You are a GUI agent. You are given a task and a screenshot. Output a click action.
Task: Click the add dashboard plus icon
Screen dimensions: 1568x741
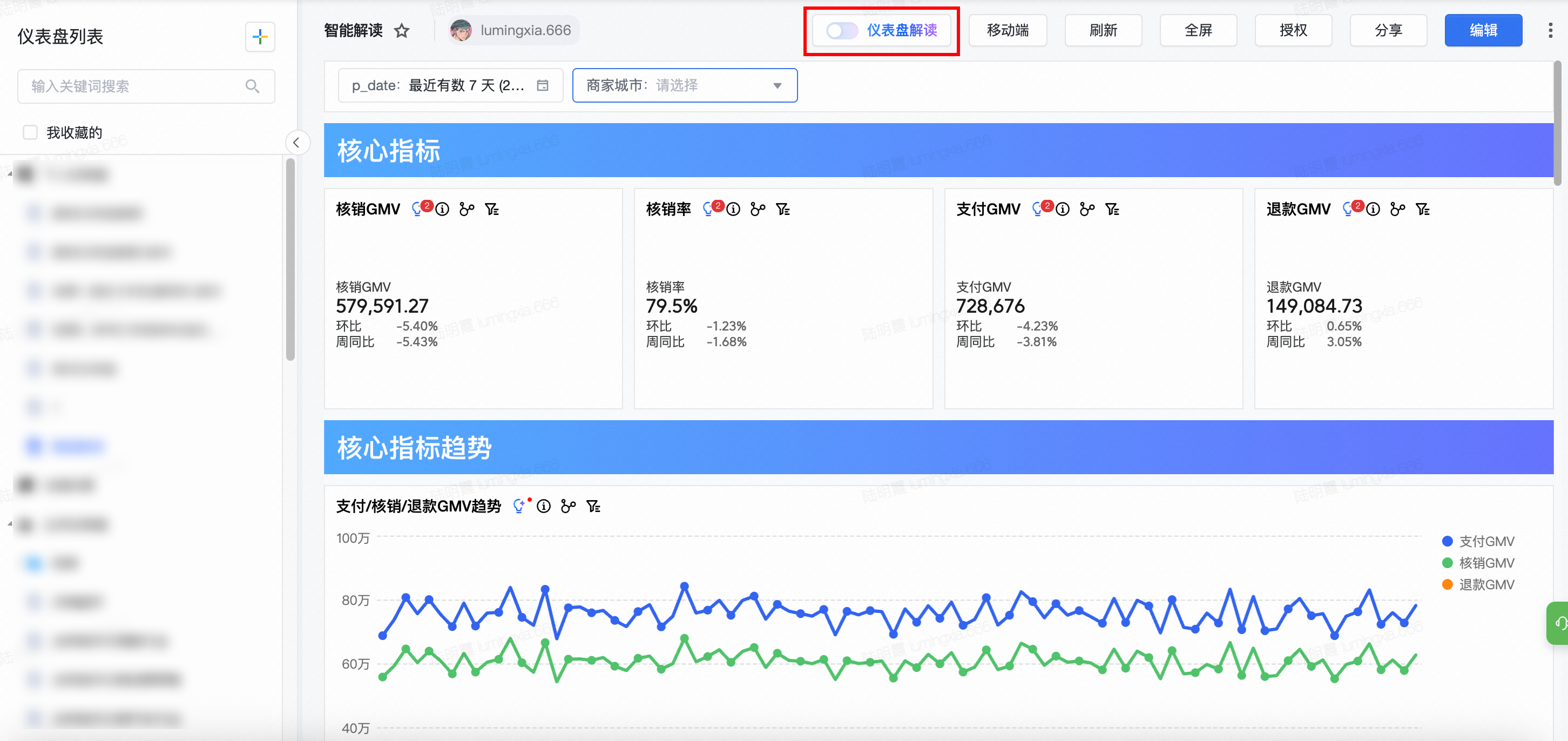260,37
